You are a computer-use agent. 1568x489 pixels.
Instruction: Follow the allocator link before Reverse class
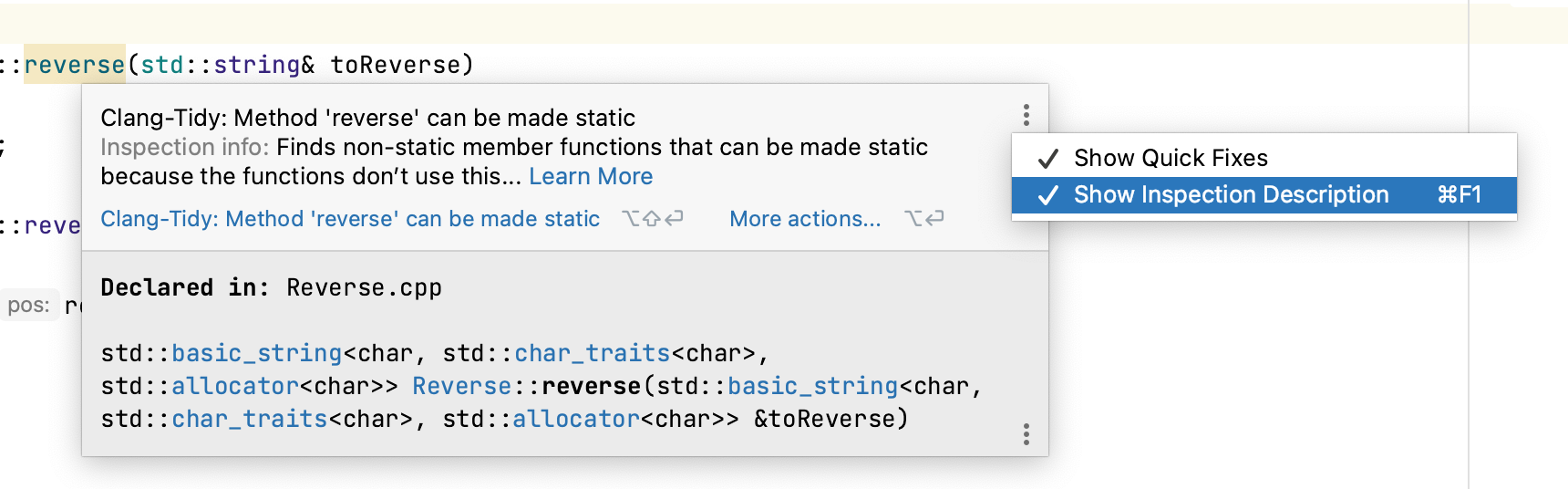(235, 386)
